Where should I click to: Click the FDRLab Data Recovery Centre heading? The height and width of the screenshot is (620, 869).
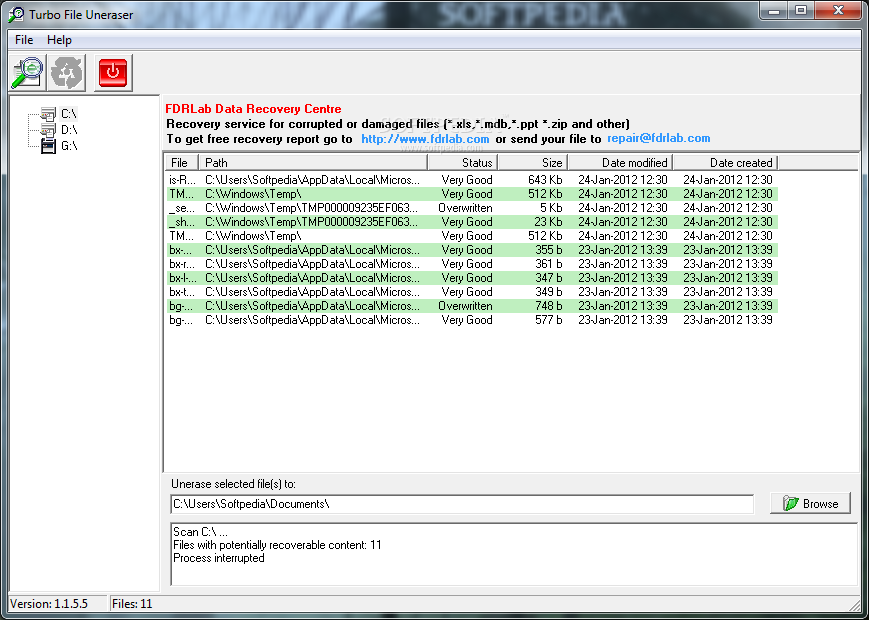(253, 109)
